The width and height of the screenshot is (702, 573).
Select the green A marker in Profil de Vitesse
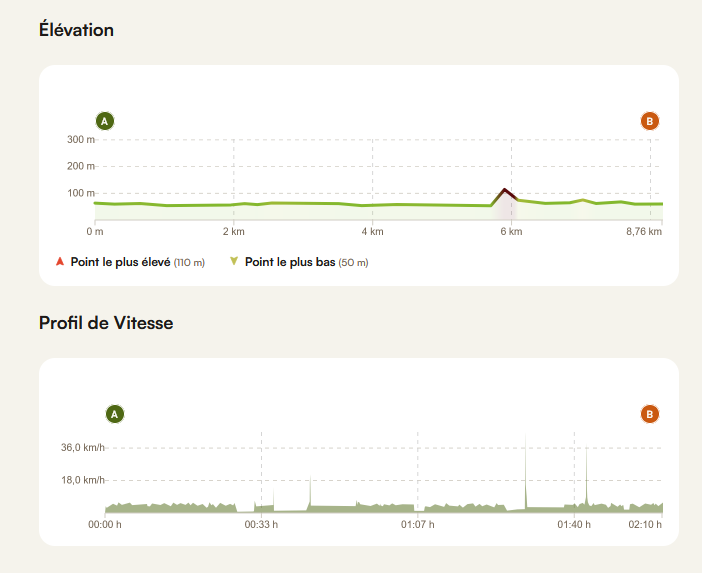click(x=115, y=413)
